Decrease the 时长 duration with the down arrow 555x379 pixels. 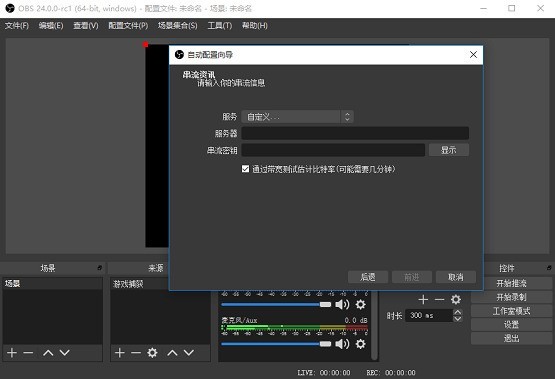click(458, 318)
